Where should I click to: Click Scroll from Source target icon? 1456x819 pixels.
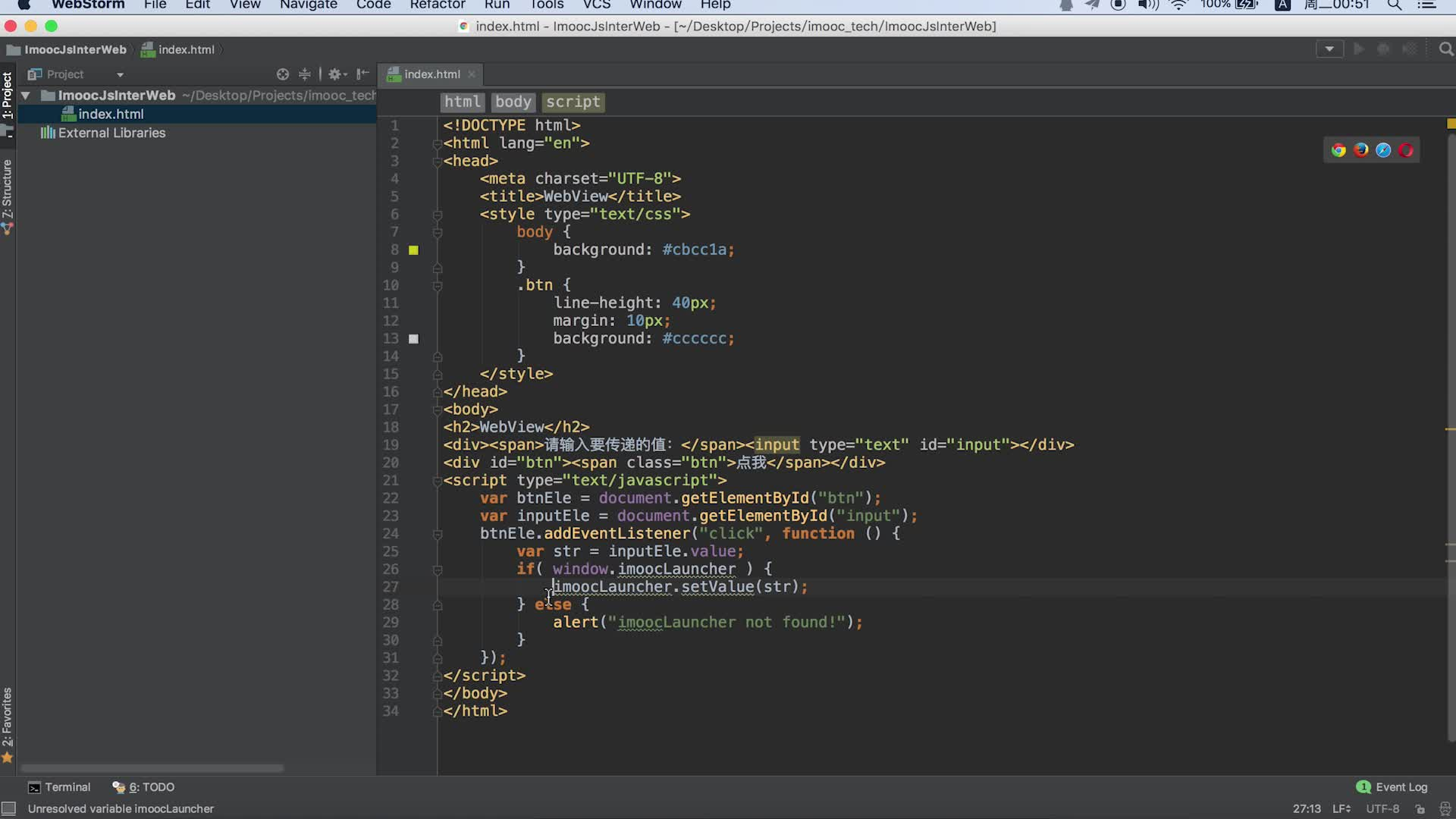click(x=283, y=74)
